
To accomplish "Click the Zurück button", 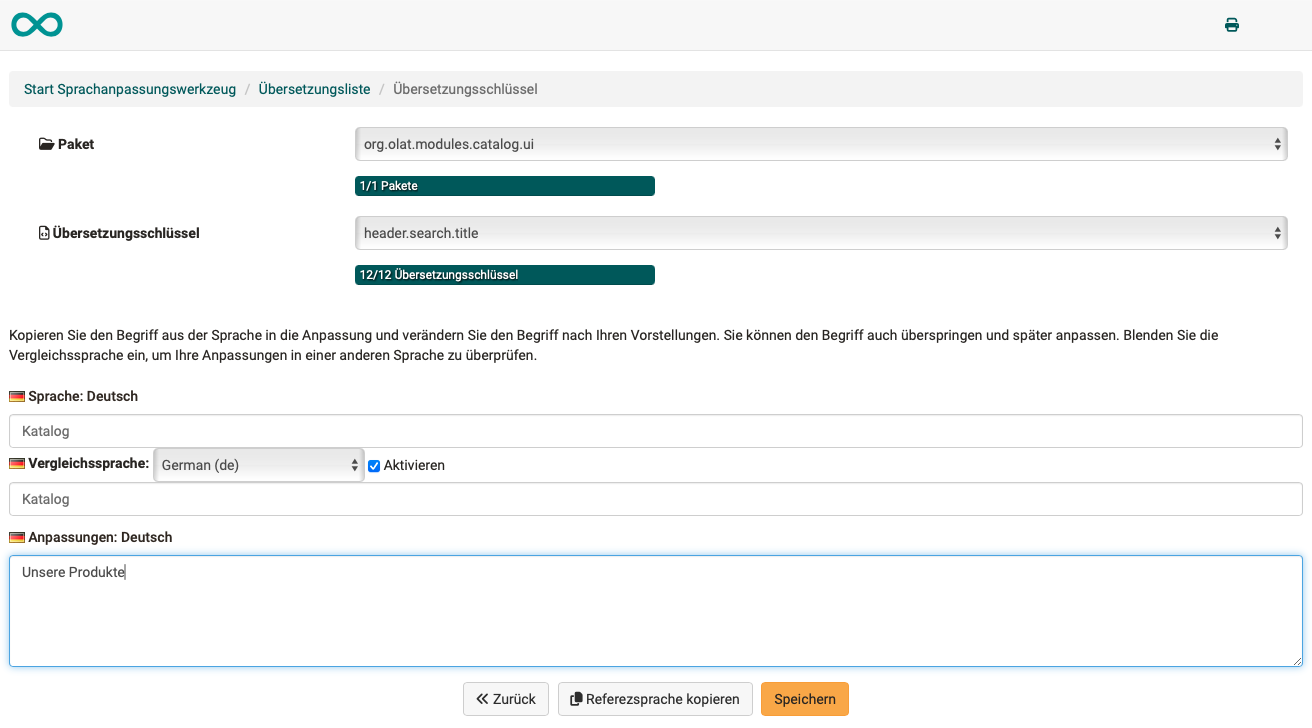I will [505, 699].
